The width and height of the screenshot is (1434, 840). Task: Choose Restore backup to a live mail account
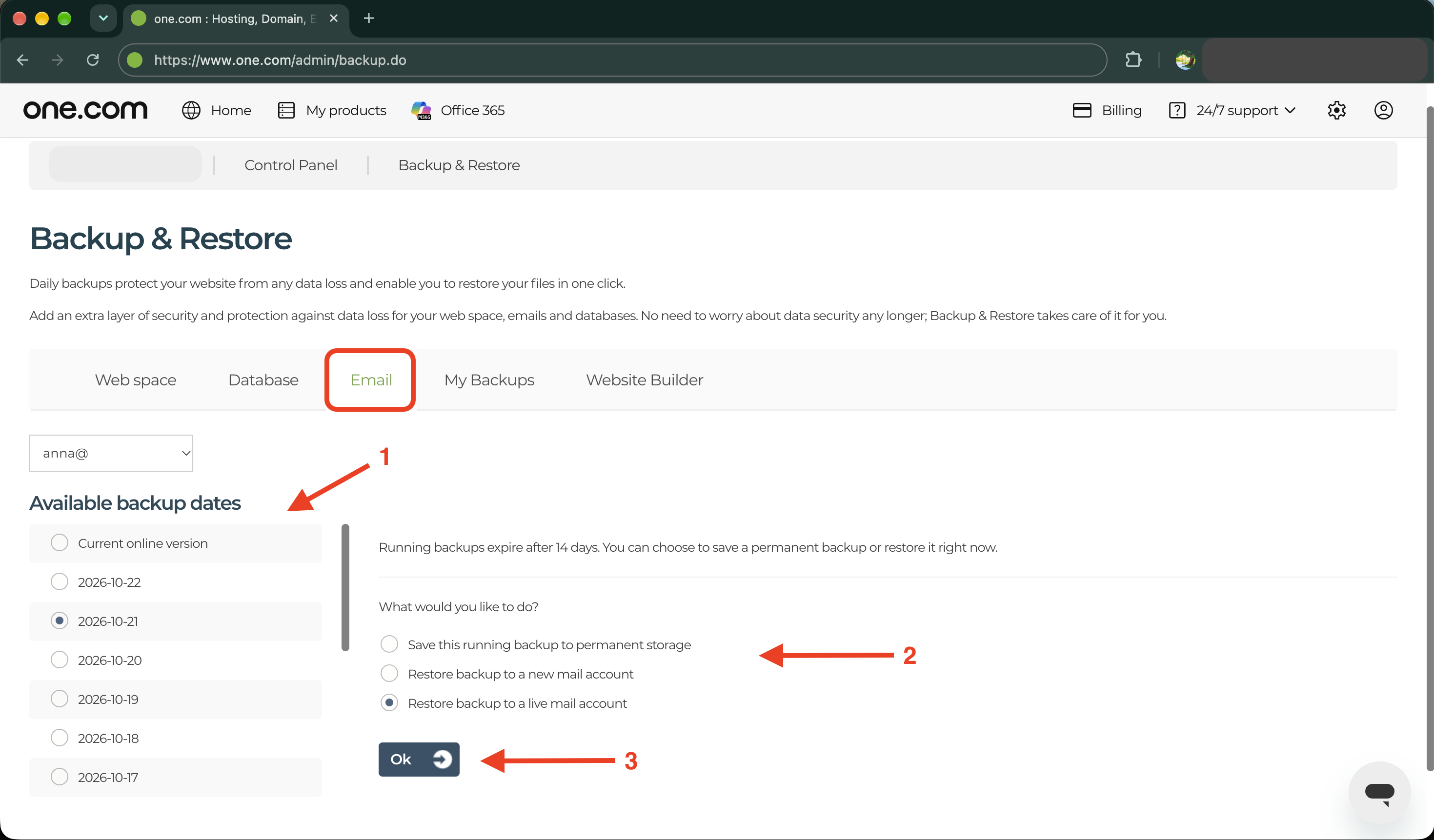coord(389,703)
